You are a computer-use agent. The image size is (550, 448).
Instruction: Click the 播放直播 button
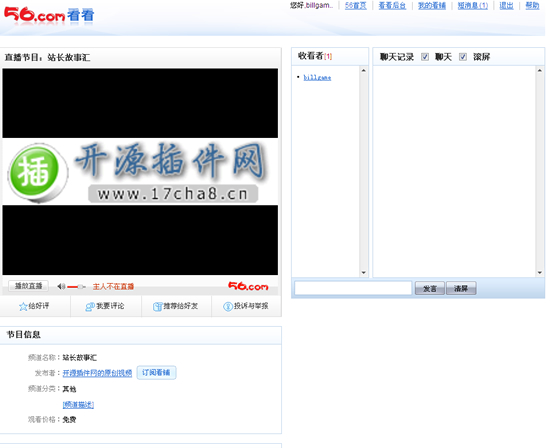[28, 286]
